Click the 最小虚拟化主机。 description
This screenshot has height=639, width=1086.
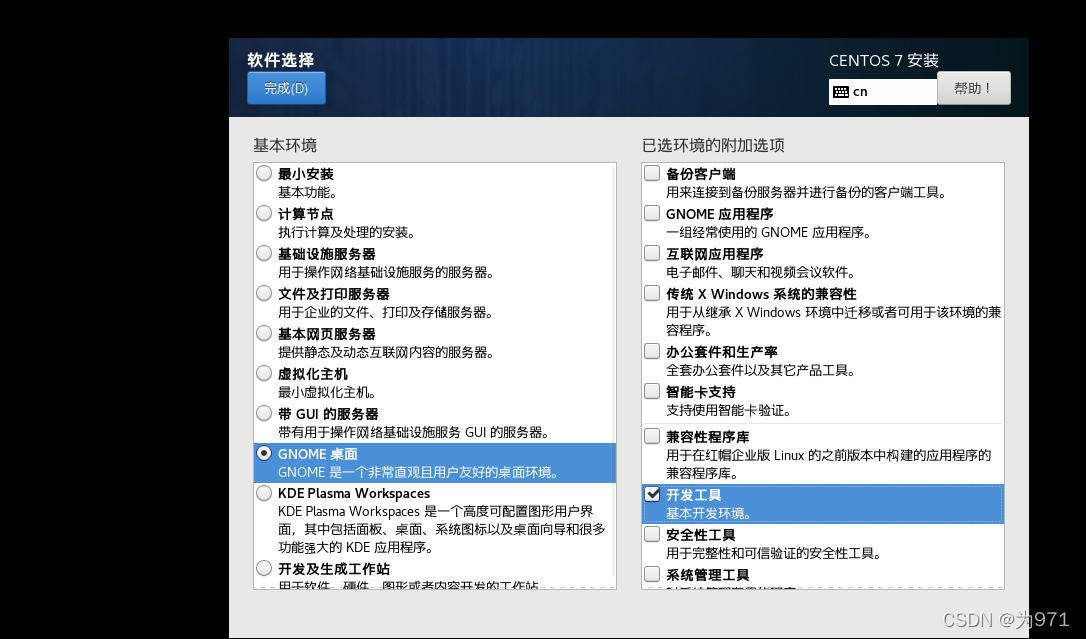click(328, 393)
